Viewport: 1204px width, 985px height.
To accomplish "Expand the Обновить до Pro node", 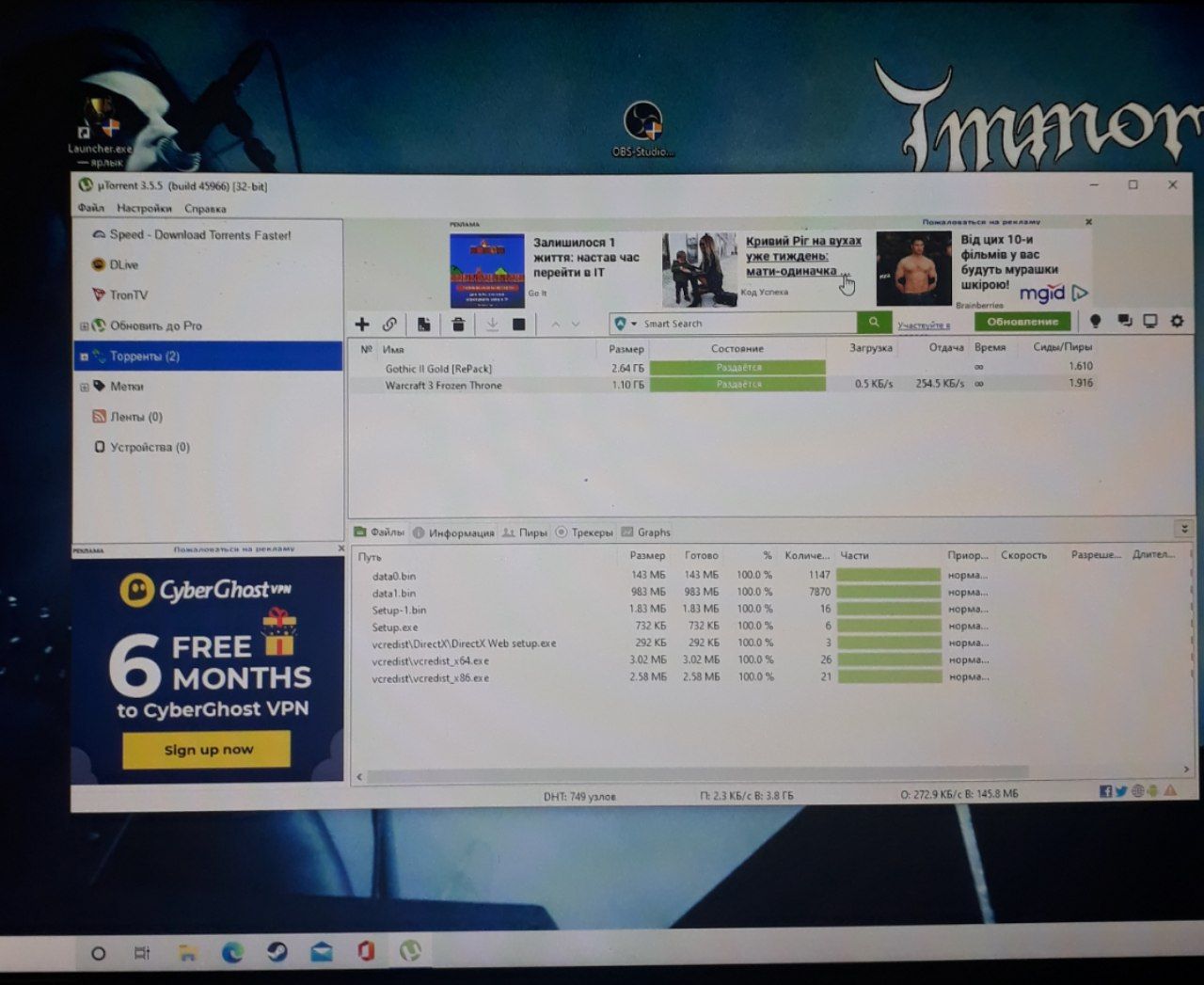I will click(x=84, y=326).
